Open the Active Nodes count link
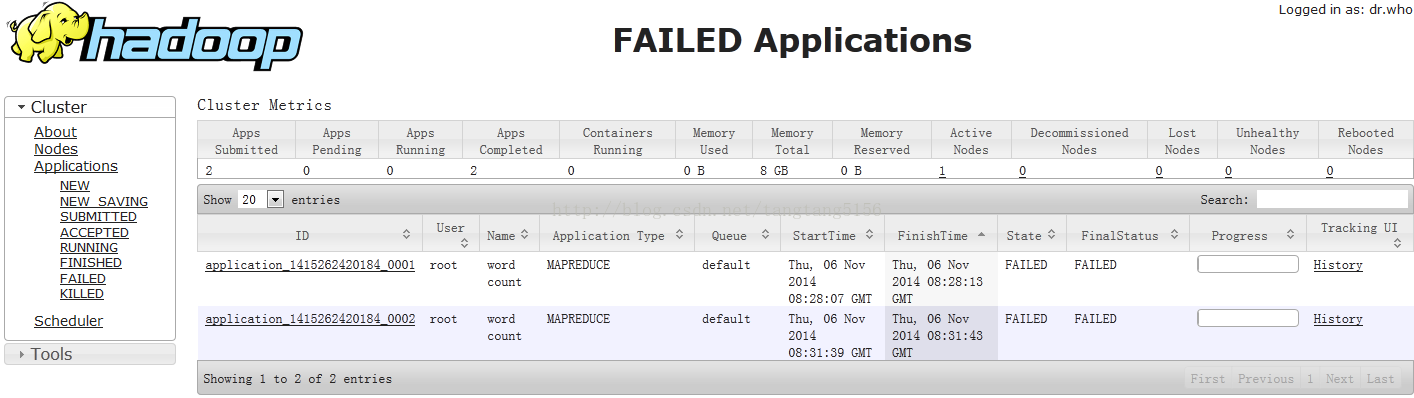The height and width of the screenshot is (398, 1414). [942, 171]
